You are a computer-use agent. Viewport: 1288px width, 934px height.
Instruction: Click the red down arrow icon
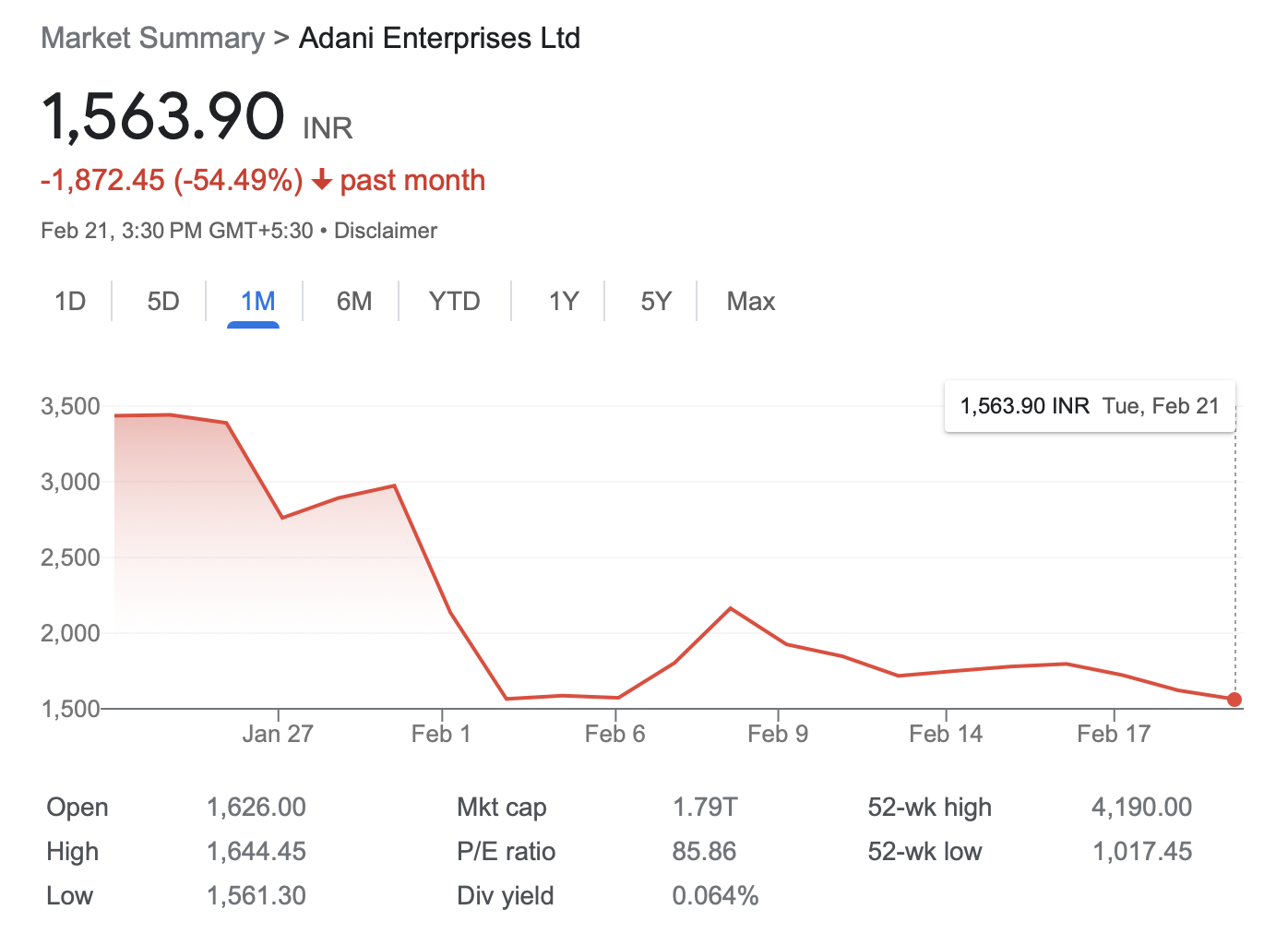pos(322,180)
